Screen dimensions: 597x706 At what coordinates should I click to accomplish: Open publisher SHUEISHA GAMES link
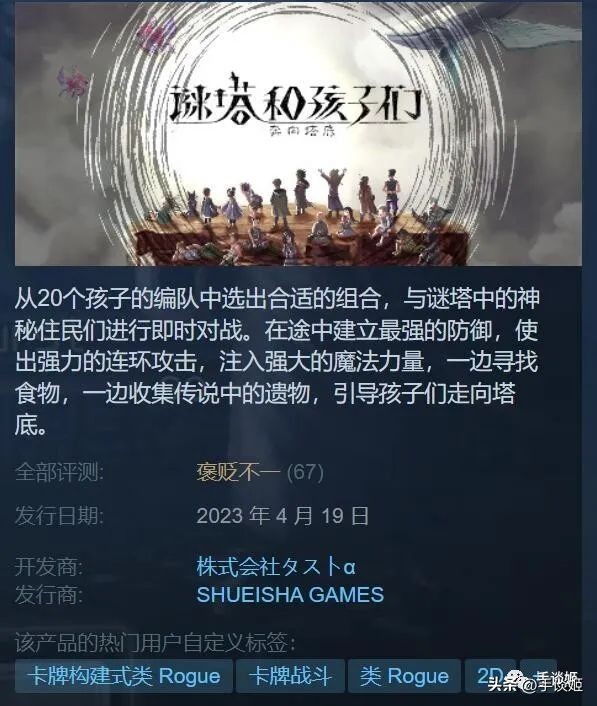coord(290,594)
